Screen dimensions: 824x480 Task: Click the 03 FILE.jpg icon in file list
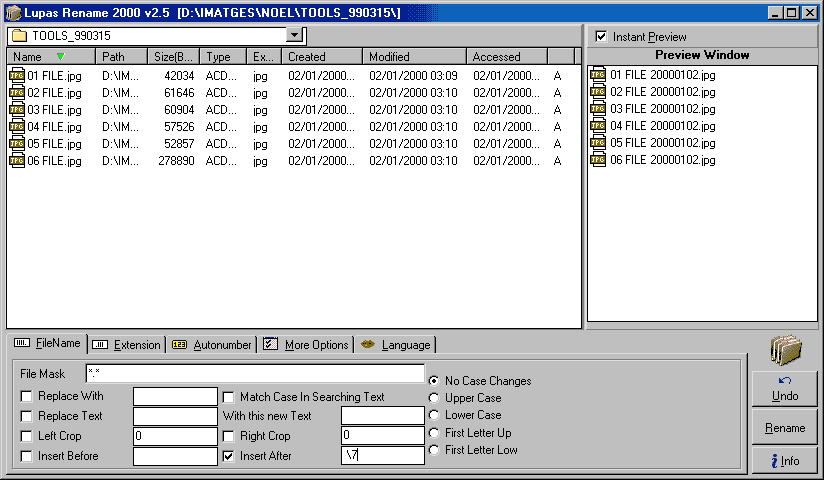pyautogui.click(x=17, y=109)
